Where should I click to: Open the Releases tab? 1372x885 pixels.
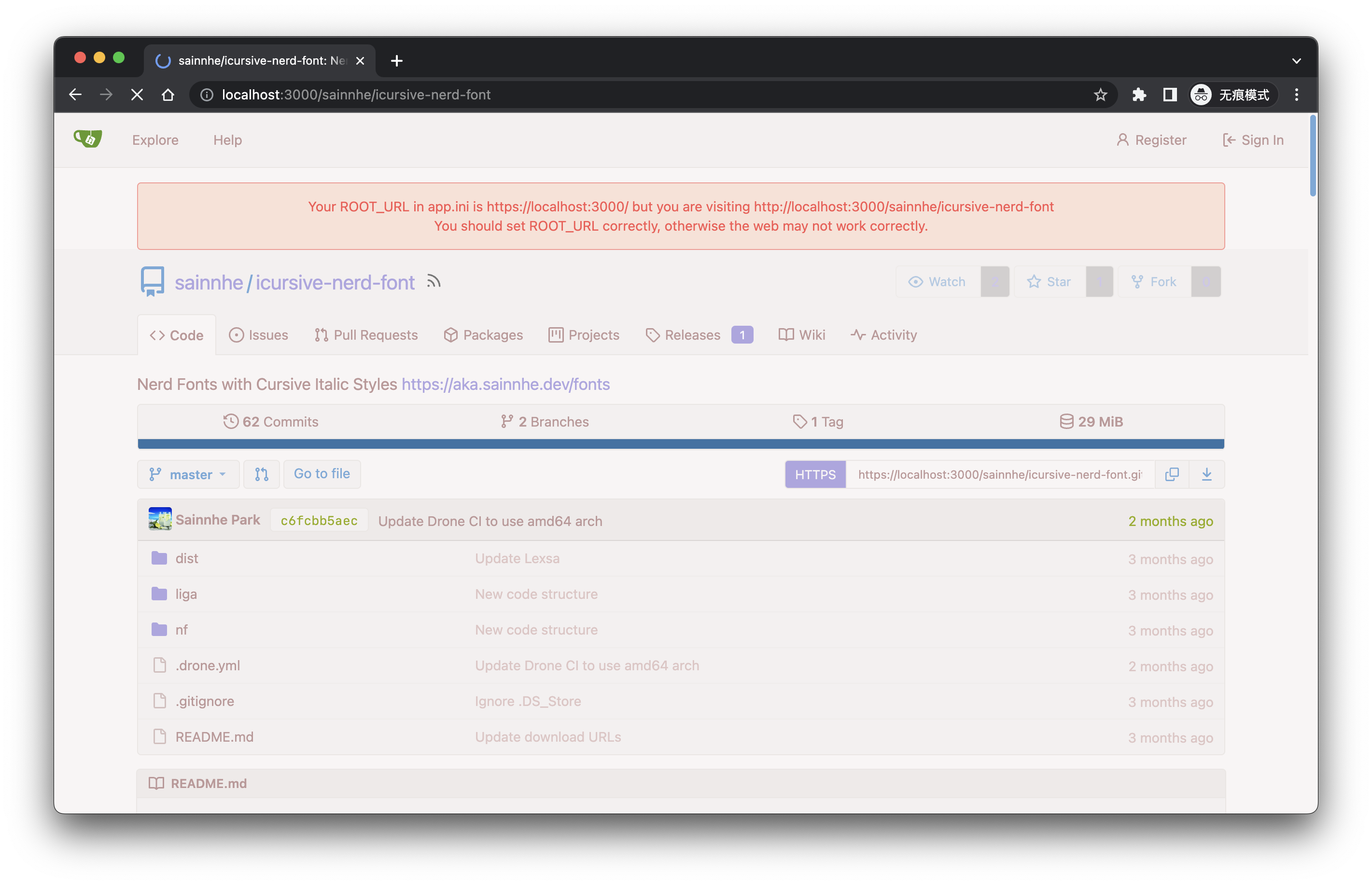(699, 335)
